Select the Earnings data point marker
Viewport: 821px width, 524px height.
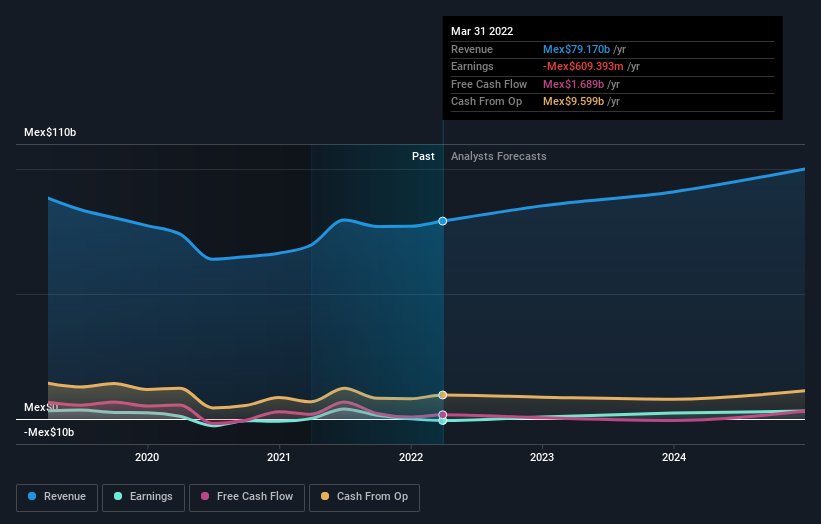point(442,421)
